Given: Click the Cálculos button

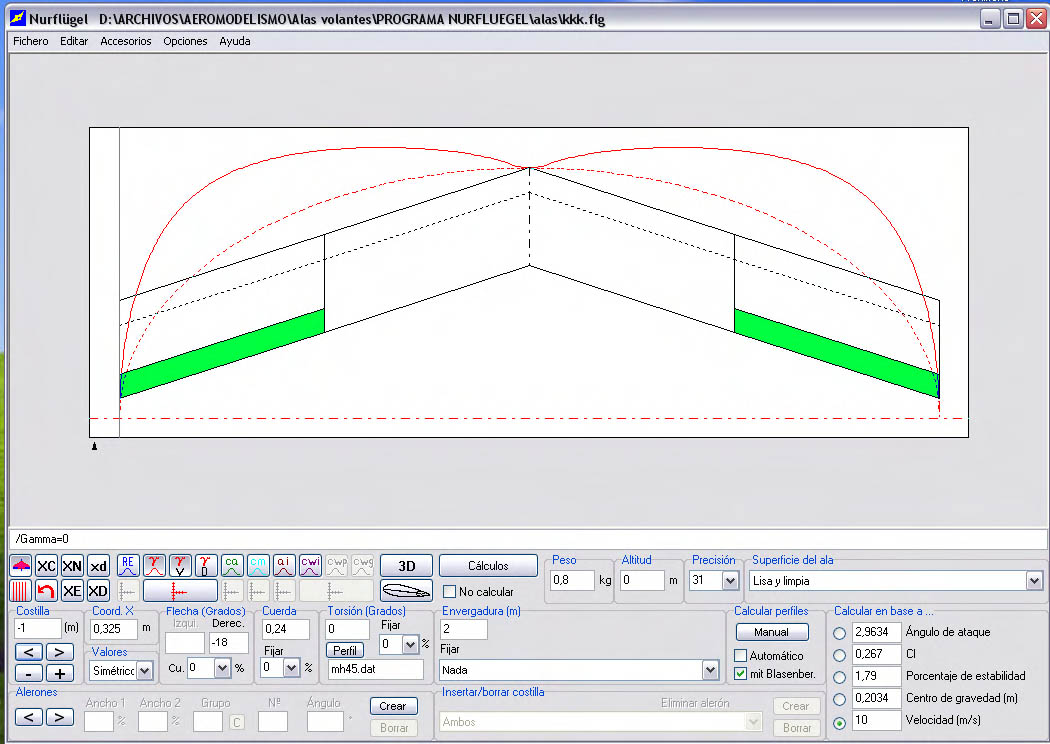Looking at the screenshot, I should click(x=488, y=566).
